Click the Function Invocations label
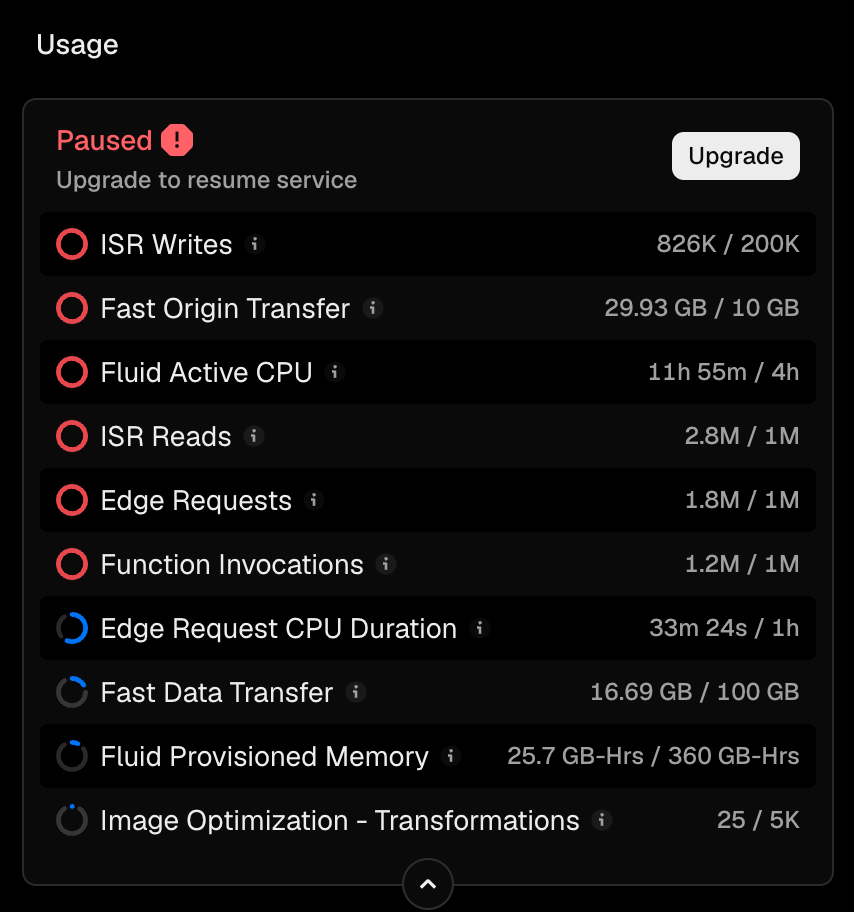The height and width of the screenshot is (912, 854). (x=232, y=565)
